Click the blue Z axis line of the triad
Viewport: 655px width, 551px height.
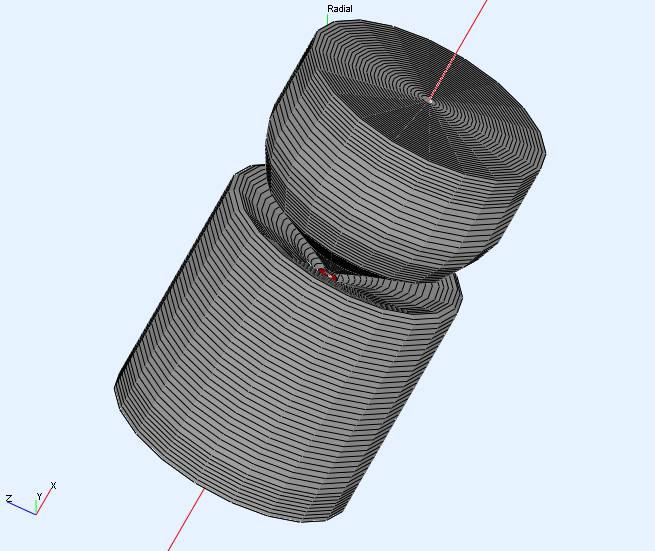tap(24, 508)
